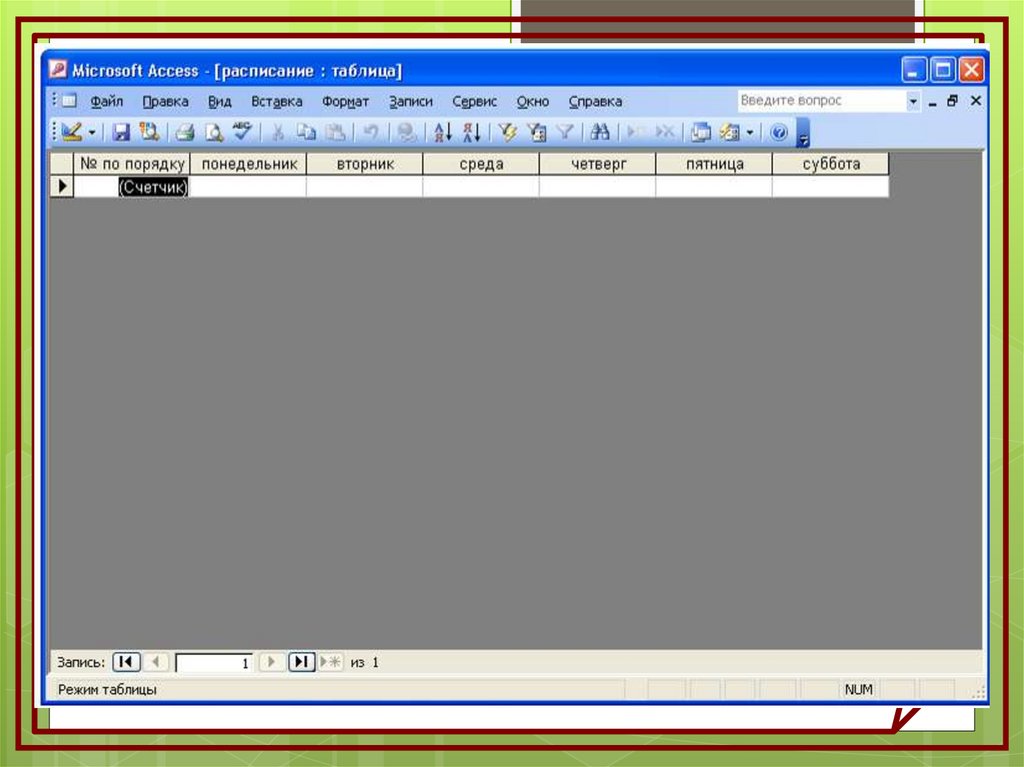Viewport: 1024px width, 767px height.
Task: Select the пятница column header
Action: pos(714,164)
